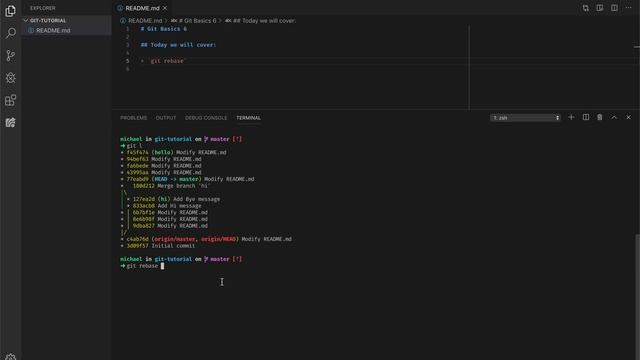Close the terminal panel
This screenshot has width=640, height=360.
pos(629,118)
